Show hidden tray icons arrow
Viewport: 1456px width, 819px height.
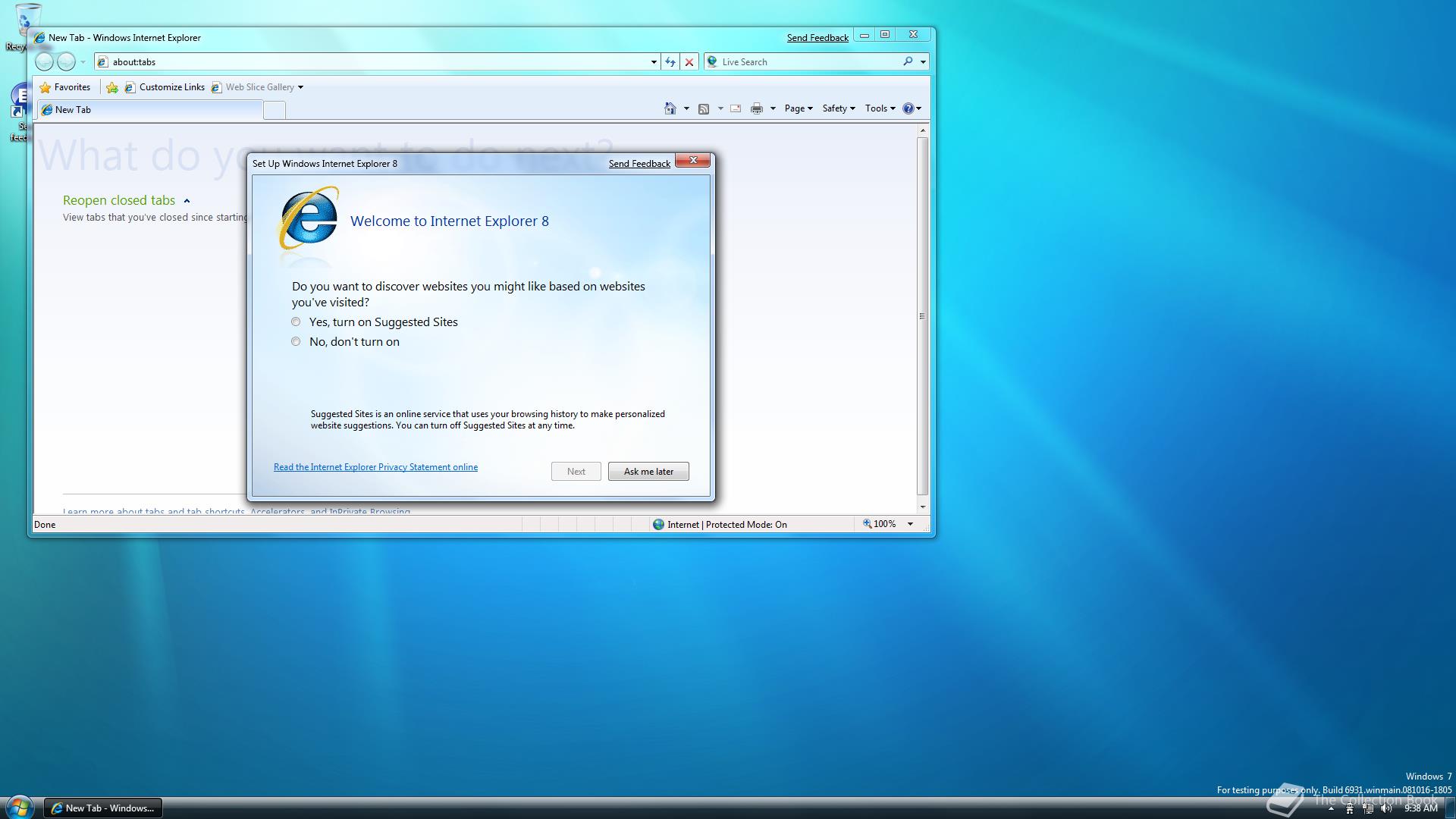point(1331,808)
